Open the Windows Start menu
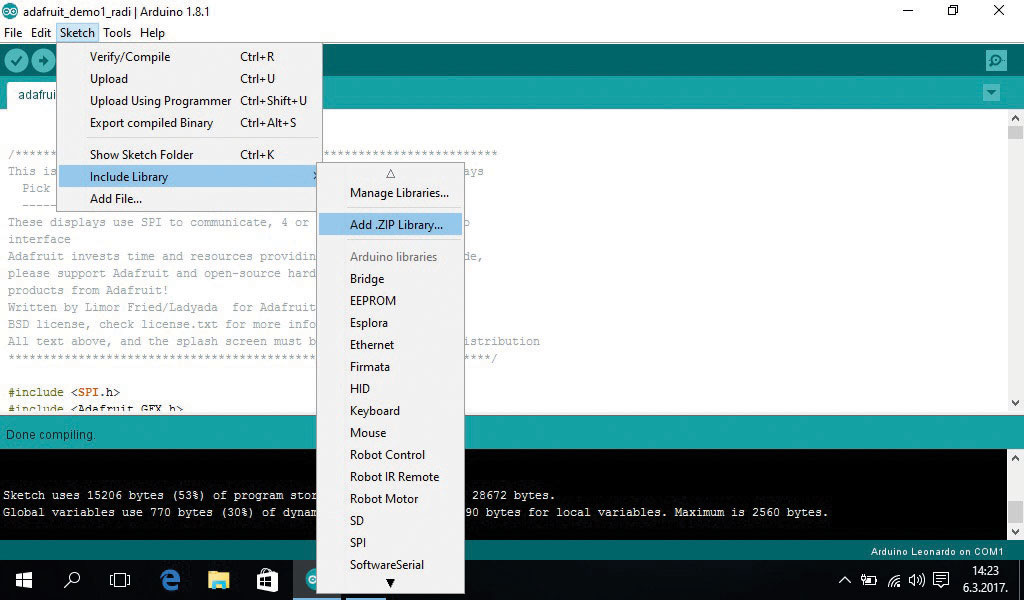 point(23,579)
